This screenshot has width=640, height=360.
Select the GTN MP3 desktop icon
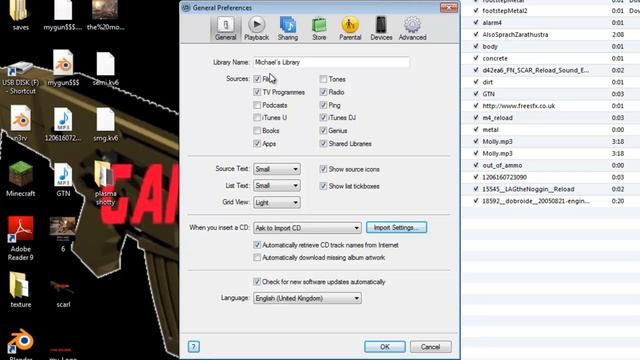tap(63, 180)
